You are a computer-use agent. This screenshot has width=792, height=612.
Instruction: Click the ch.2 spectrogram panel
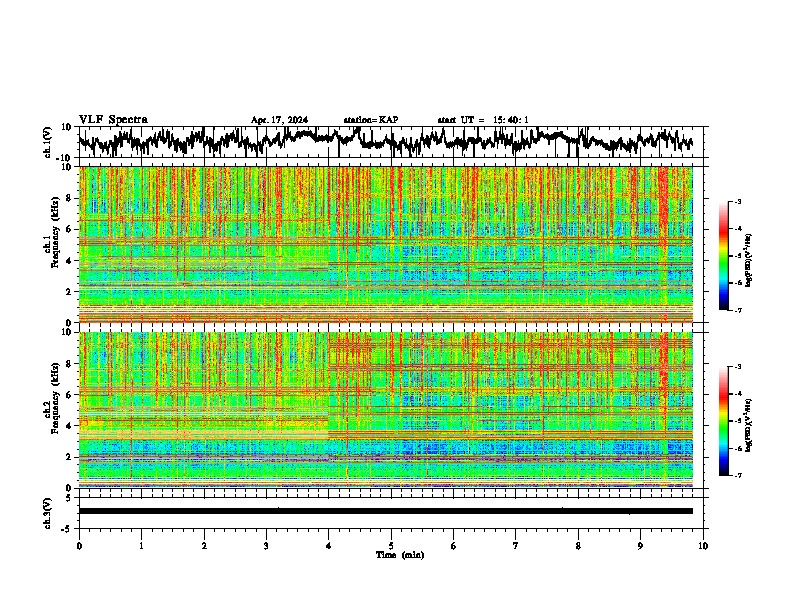(386, 410)
